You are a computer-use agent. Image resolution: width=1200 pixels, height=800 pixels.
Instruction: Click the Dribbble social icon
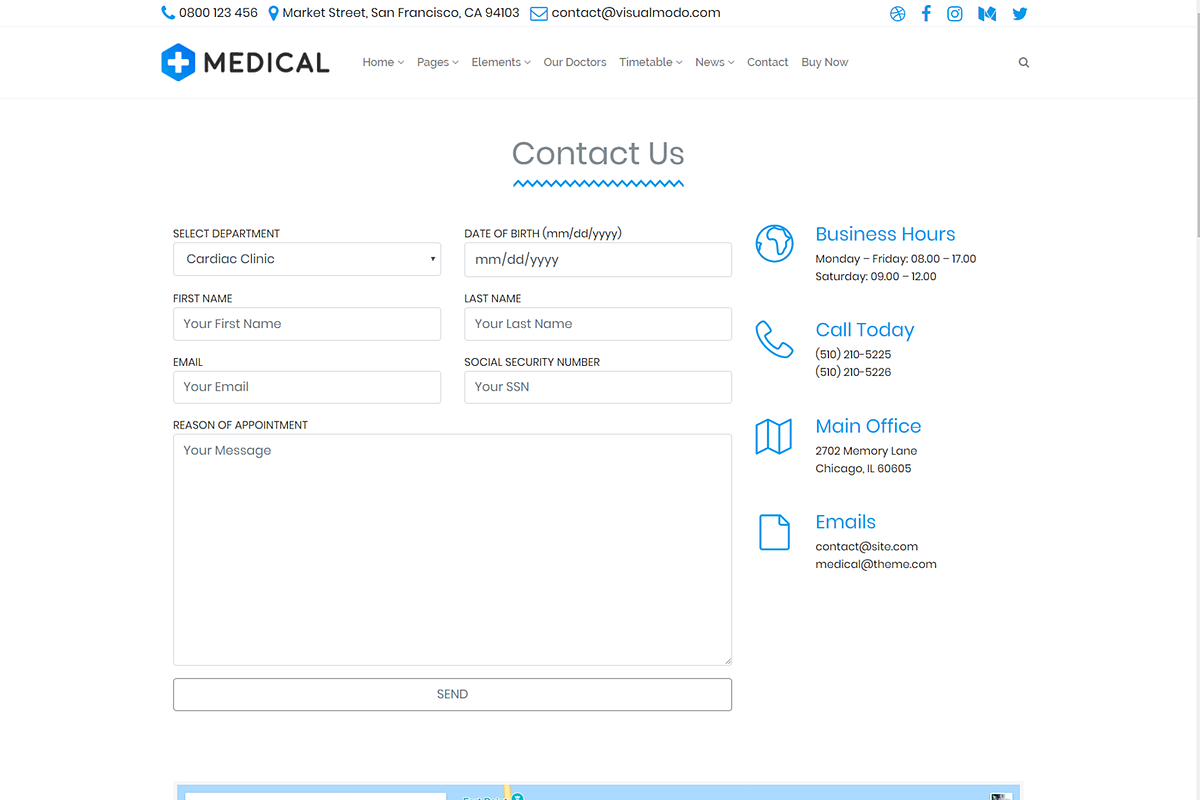(897, 14)
